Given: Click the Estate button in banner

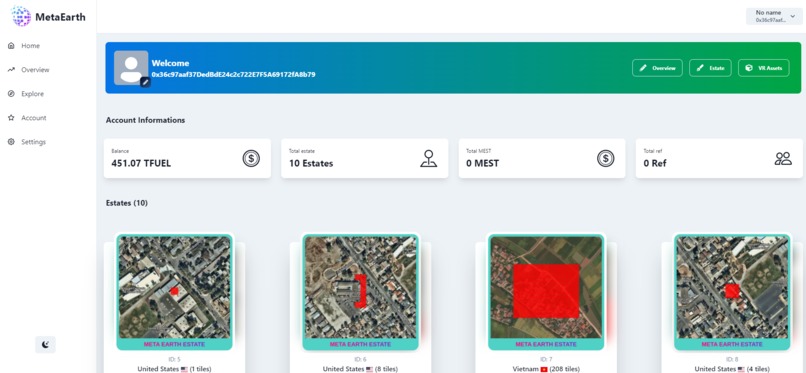Looking at the screenshot, I should (710, 68).
